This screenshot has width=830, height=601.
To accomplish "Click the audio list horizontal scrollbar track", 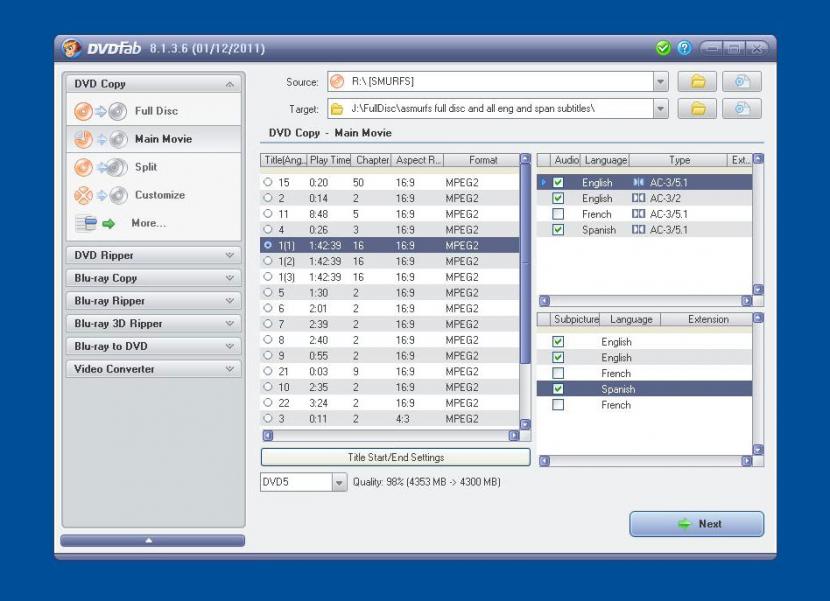I will click(645, 301).
